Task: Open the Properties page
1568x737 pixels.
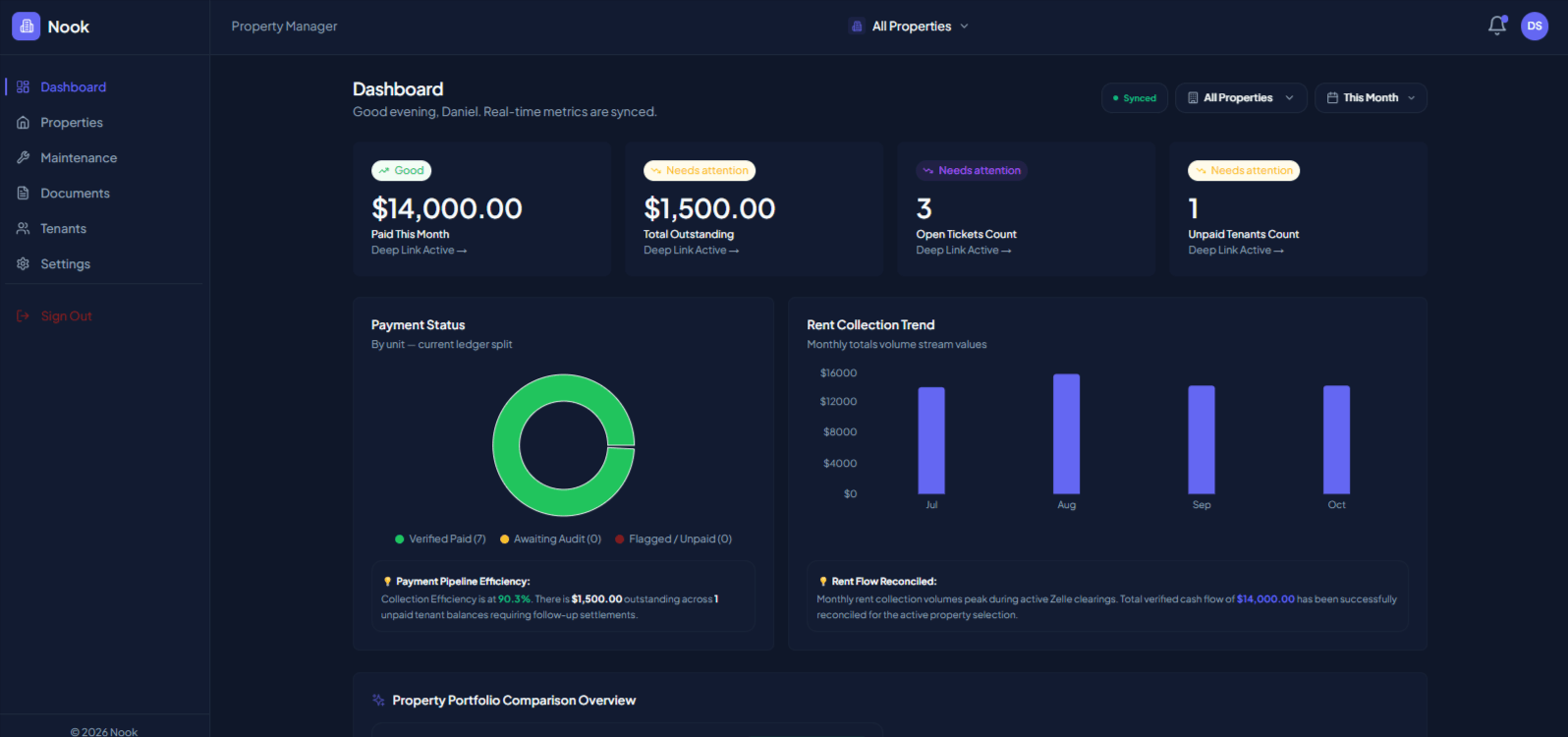Action: [72, 122]
